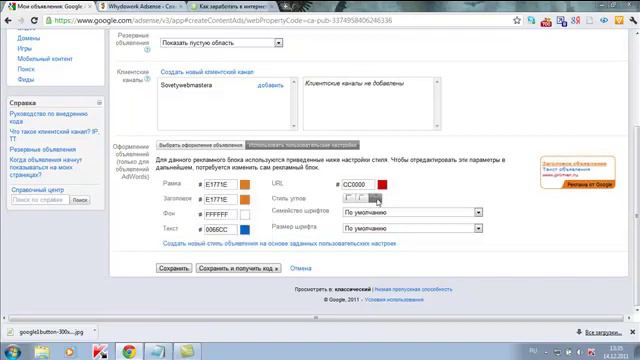
Task: Open the create new ad style link
Action: coord(279,243)
